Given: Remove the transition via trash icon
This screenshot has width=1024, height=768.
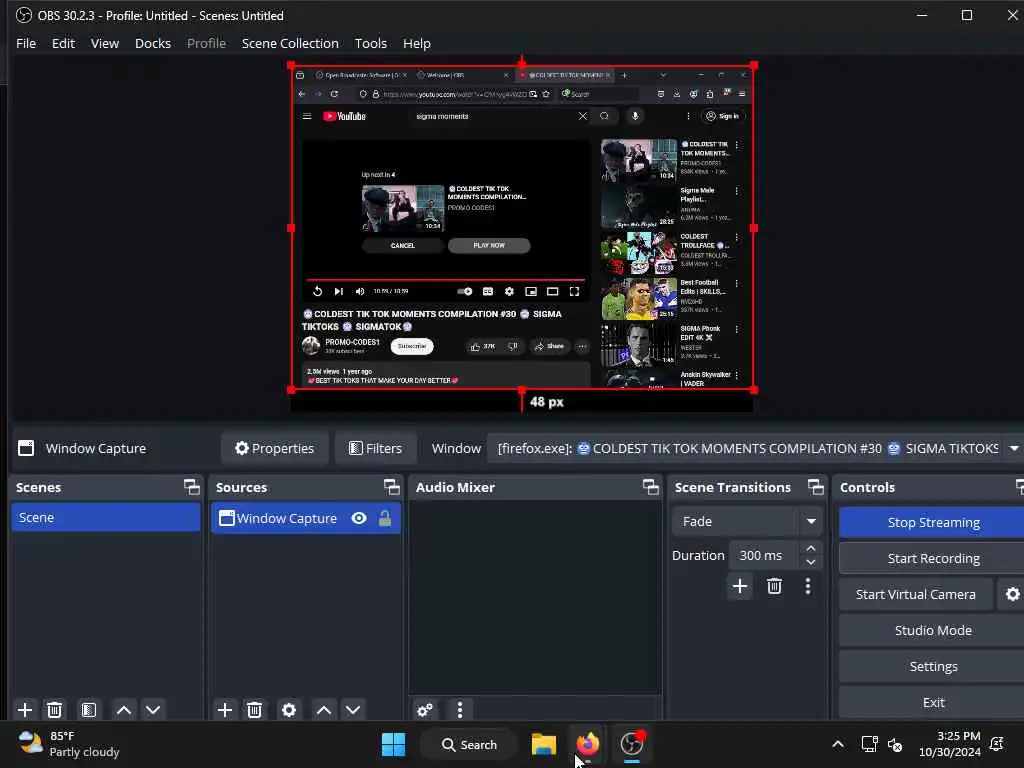Looking at the screenshot, I should click(775, 586).
